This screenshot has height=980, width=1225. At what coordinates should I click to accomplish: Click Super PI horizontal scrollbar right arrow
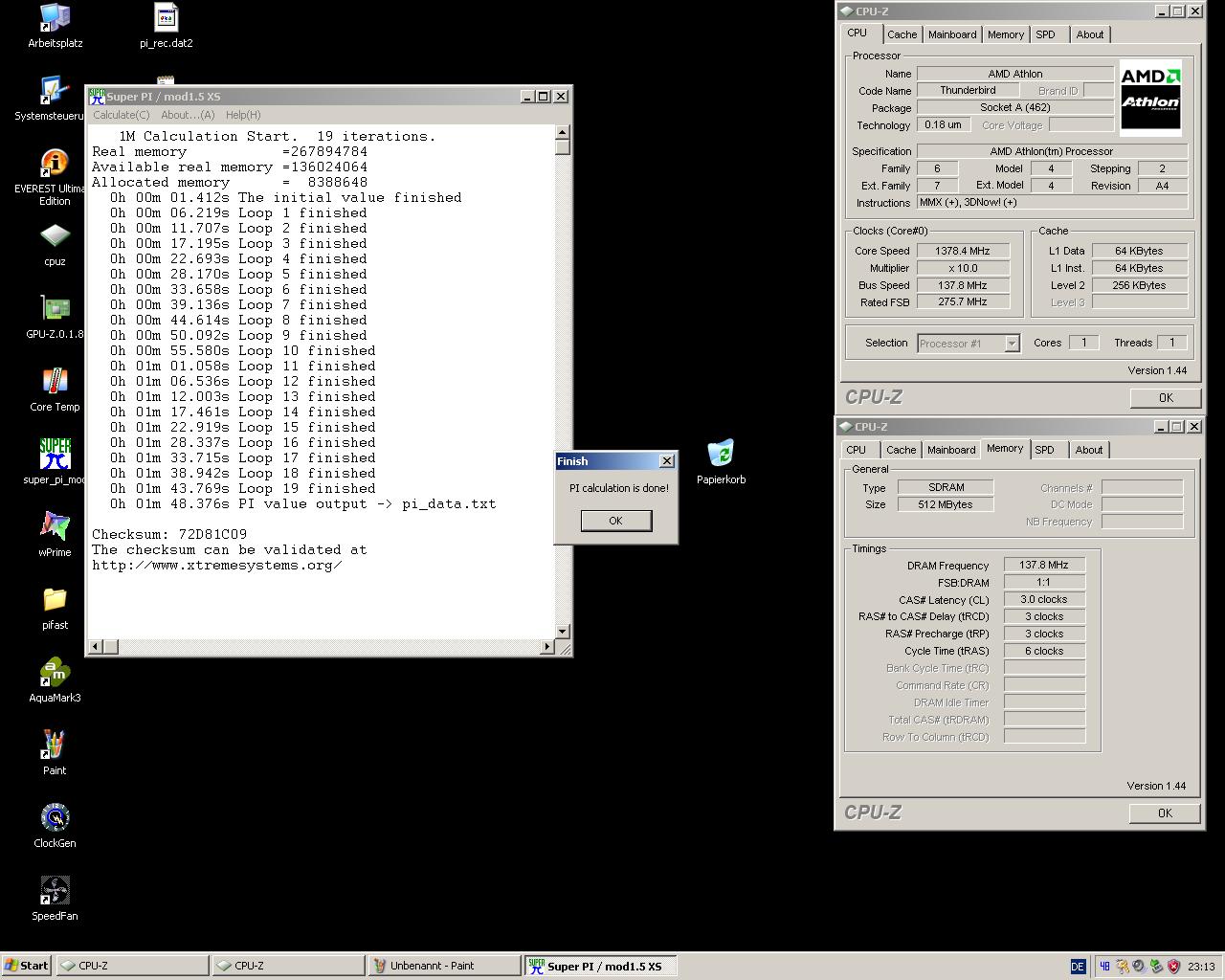point(547,647)
